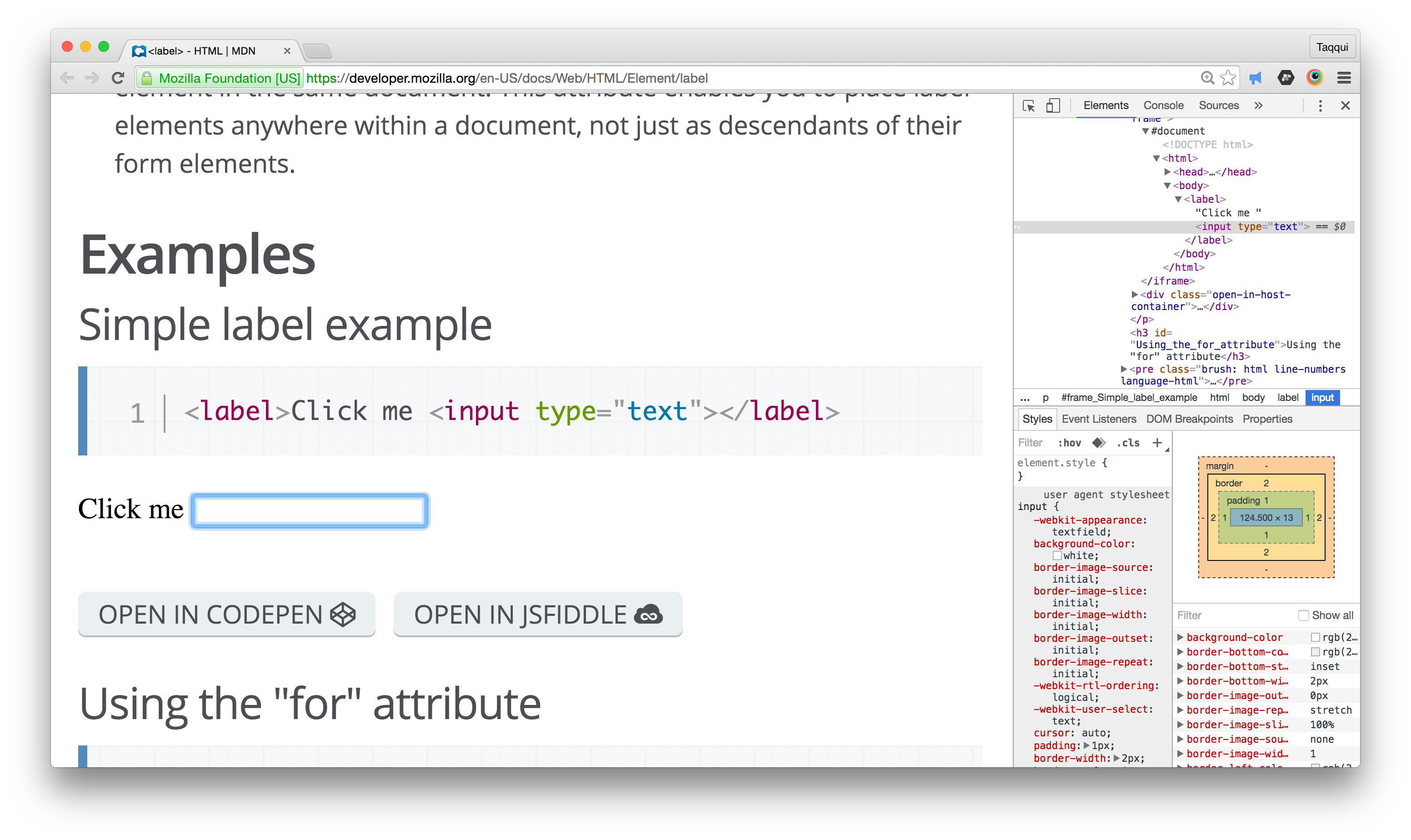Click the inspect element picker icon
The height and width of the screenshot is (840, 1411).
pos(1028,106)
